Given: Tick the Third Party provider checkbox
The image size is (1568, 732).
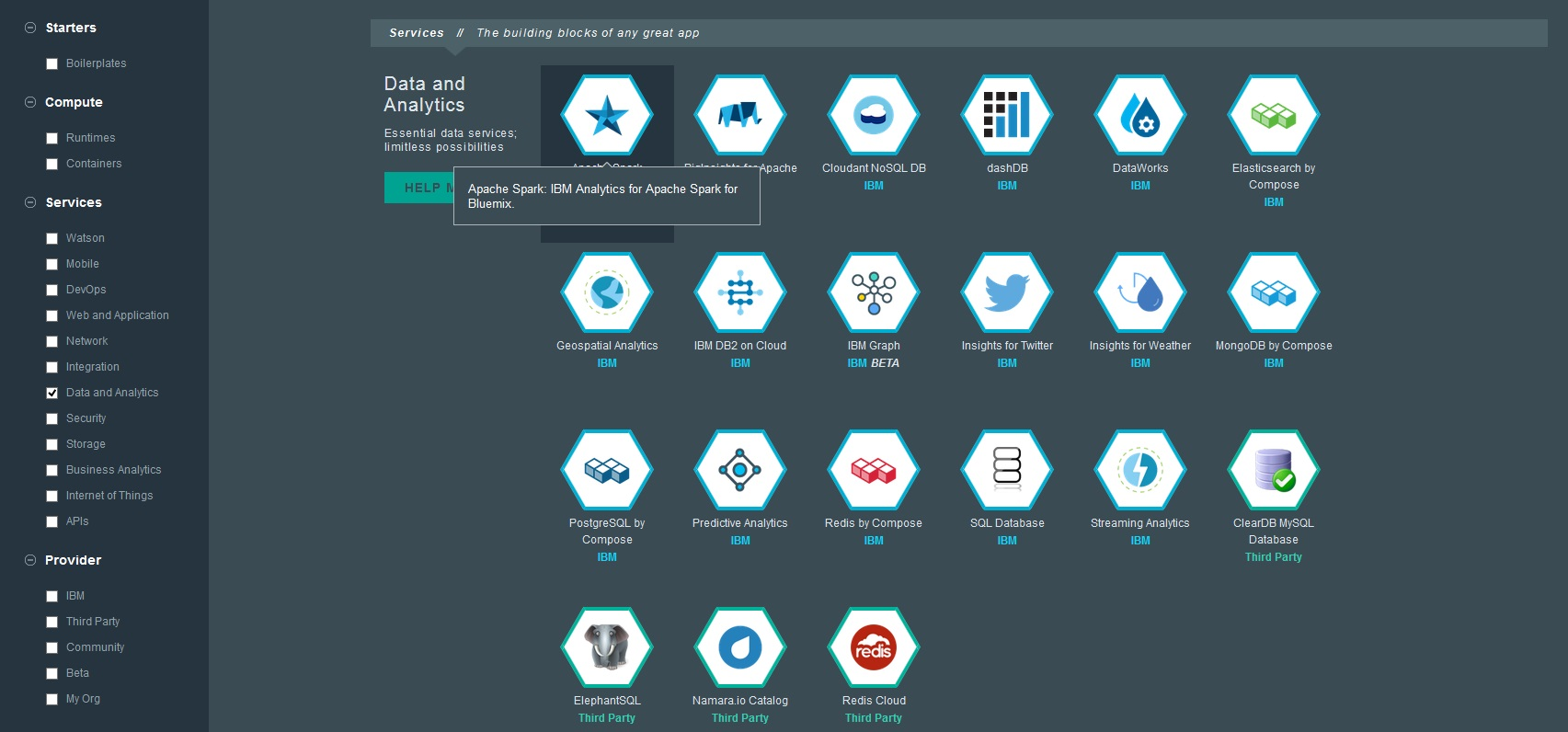Looking at the screenshot, I should coord(52,623).
